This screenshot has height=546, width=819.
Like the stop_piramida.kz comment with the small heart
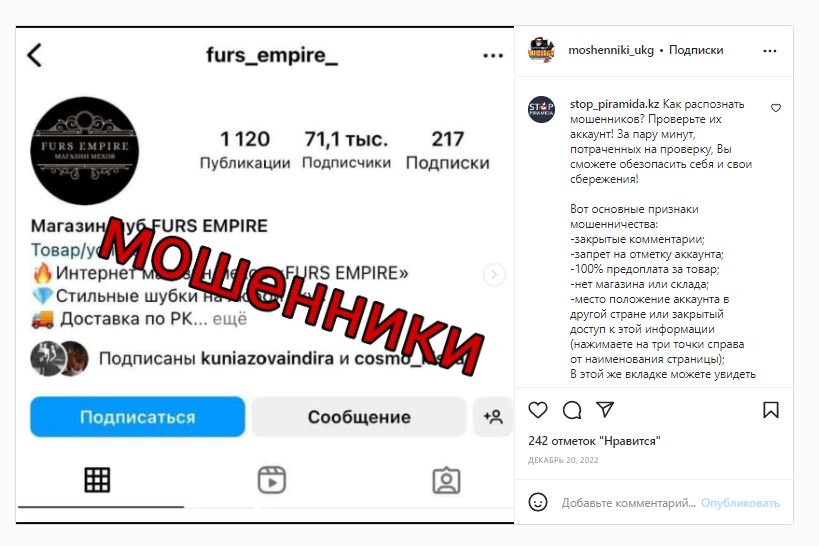click(776, 108)
